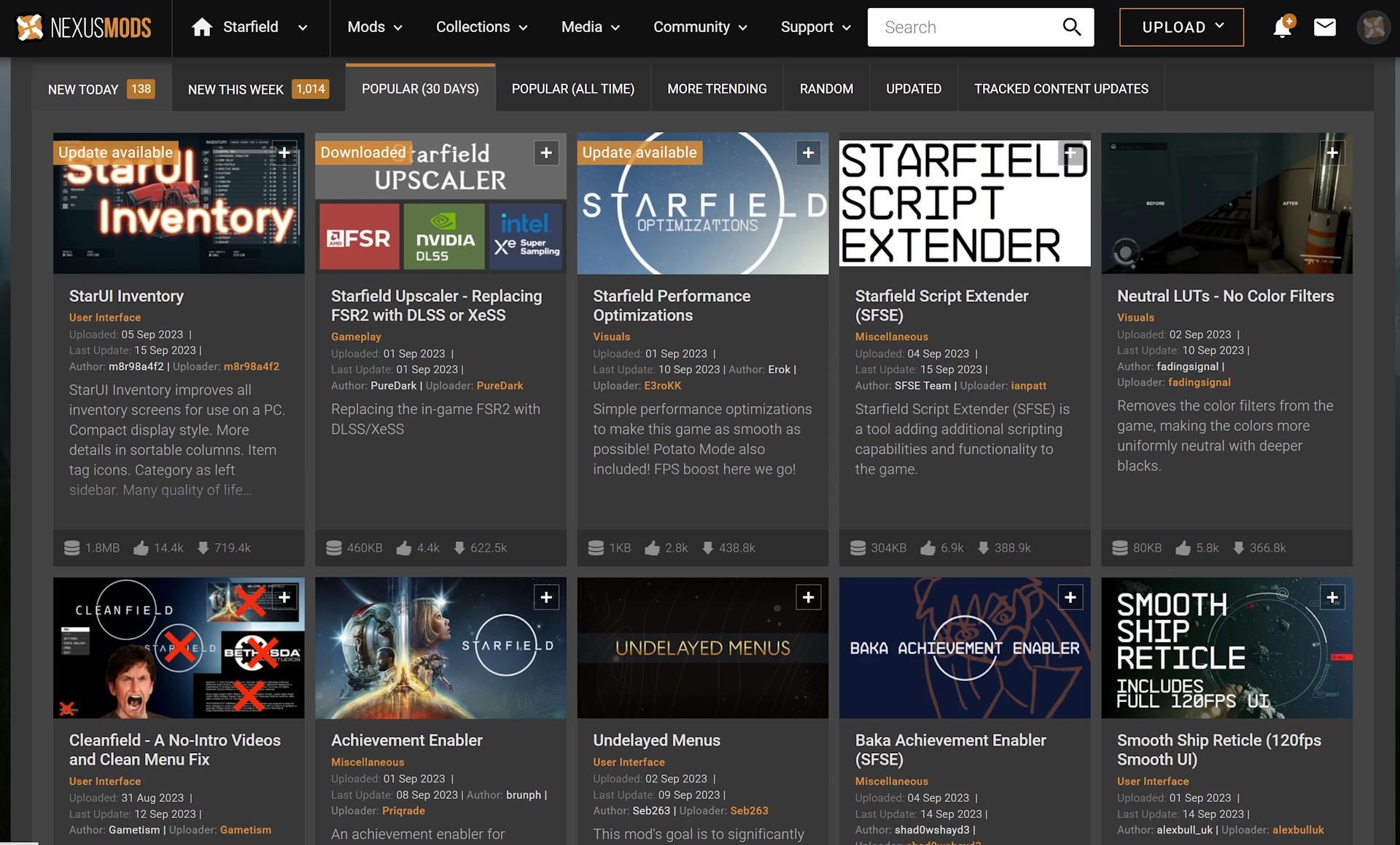Click file size icon on Starfield Script Extender
The height and width of the screenshot is (845, 1400).
pyautogui.click(x=857, y=548)
